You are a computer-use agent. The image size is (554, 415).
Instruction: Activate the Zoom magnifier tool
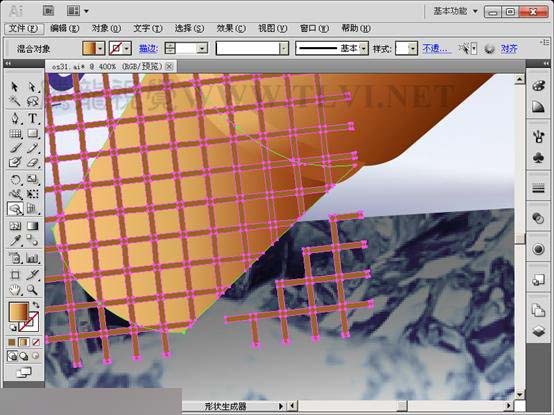32,290
